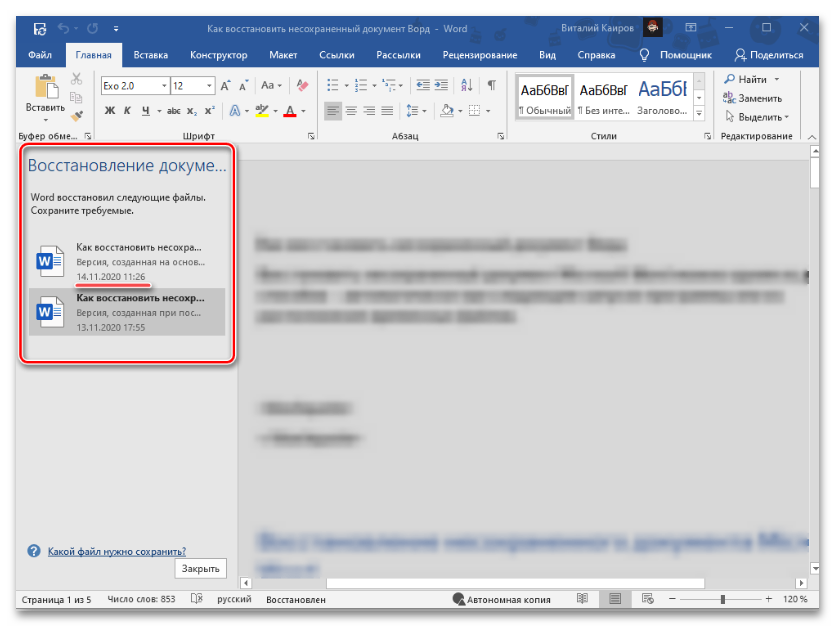The image size is (835, 627).
Task: Show paragraph marks with pilcrow icon
Action: (491, 85)
